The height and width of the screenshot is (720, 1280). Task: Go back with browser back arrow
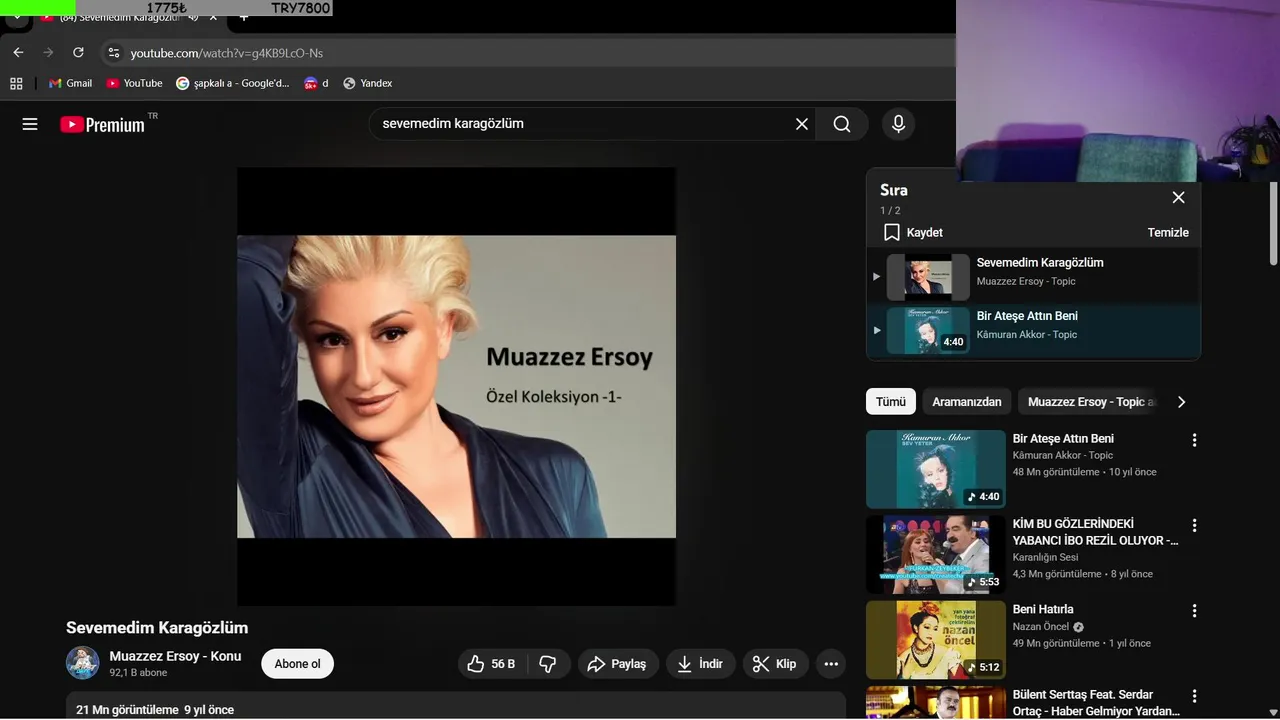tap(18, 52)
